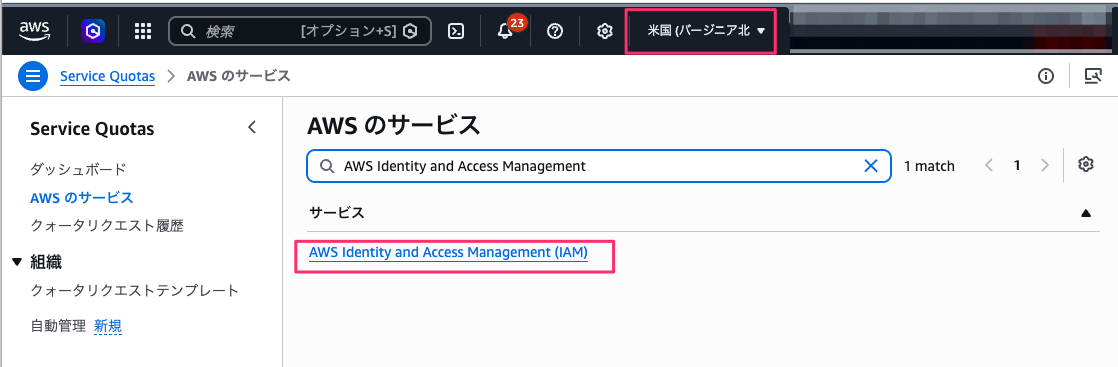1118x367 pixels.
Task: Open the US Virginia region dropdown
Action: pyautogui.click(x=705, y=31)
